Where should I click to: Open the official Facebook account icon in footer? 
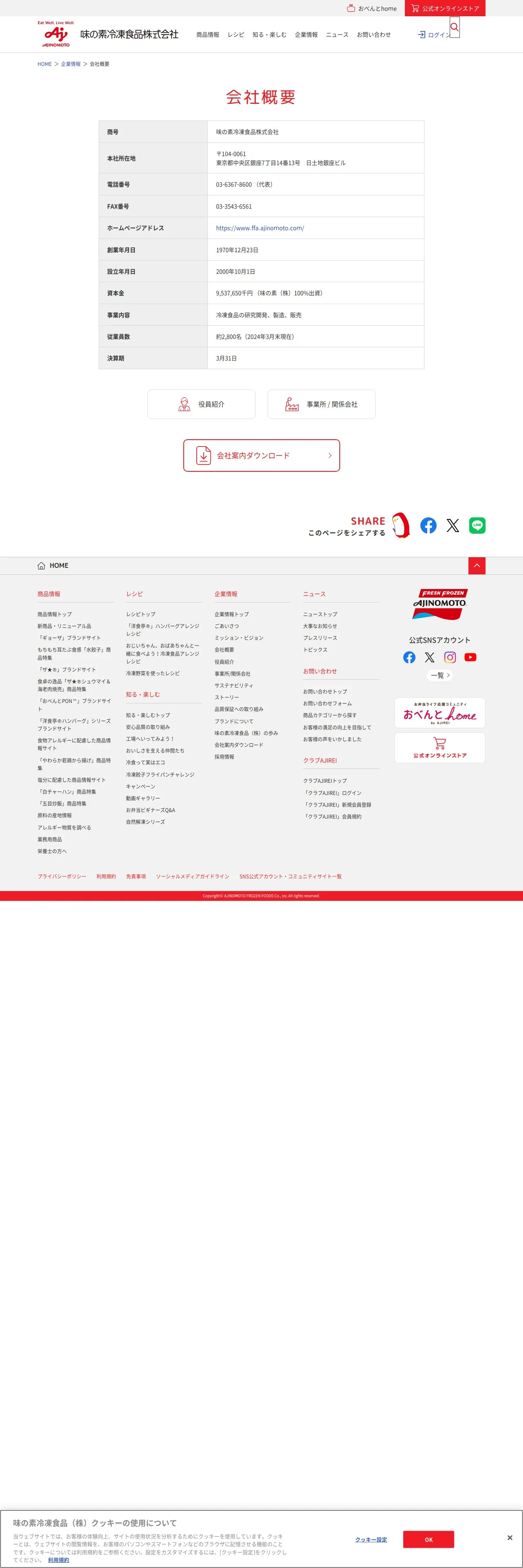click(409, 657)
